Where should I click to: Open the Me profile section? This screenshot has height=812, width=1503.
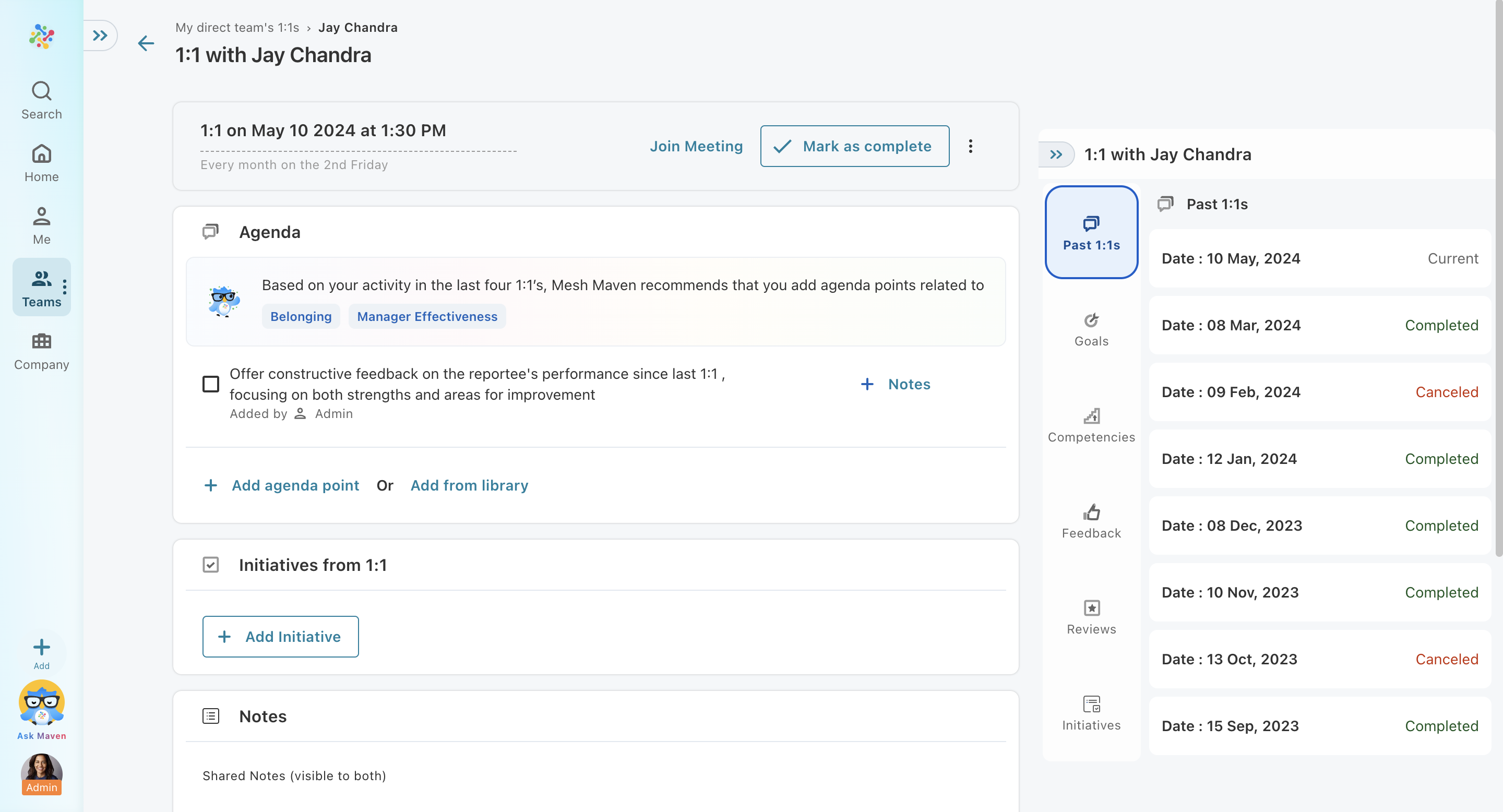pyautogui.click(x=41, y=225)
